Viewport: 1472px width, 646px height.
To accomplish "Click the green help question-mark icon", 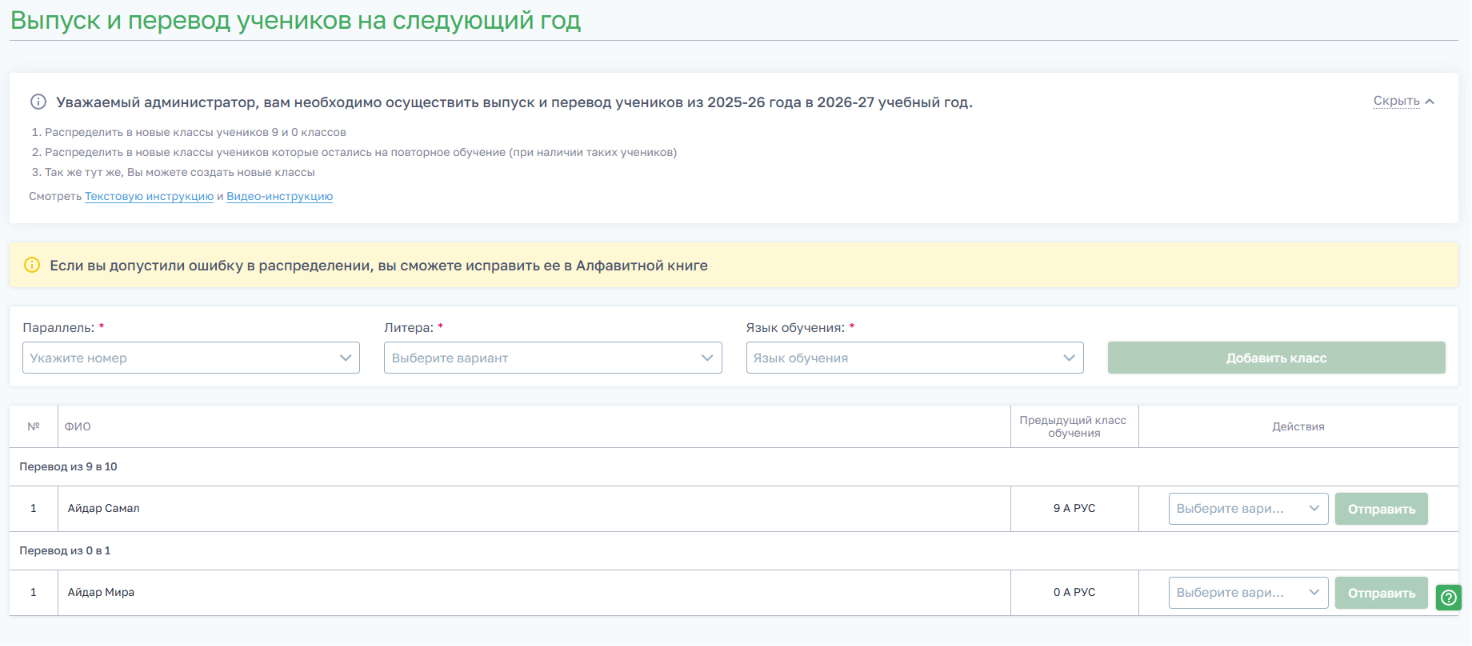I will click(x=1449, y=598).
